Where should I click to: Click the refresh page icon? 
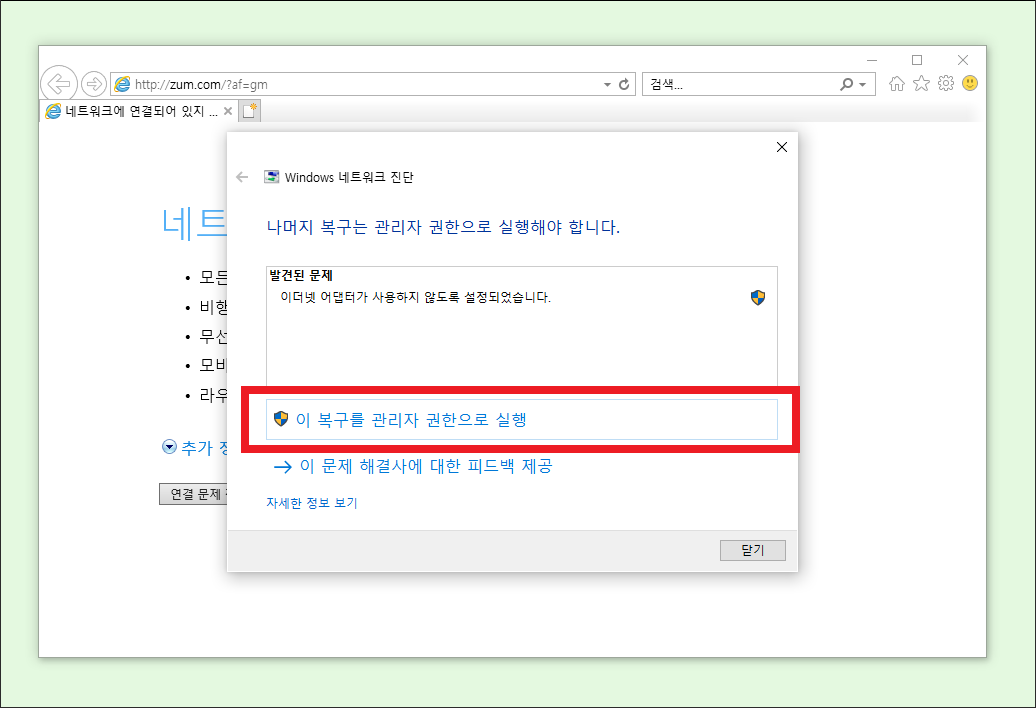(x=624, y=85)
